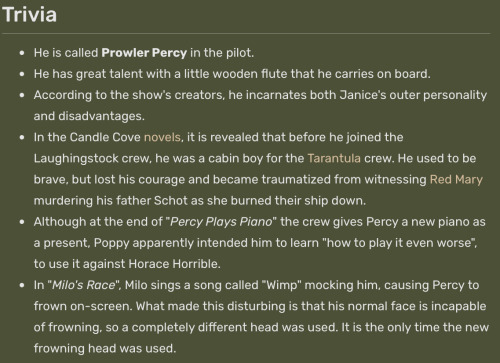Click the bullet before "He is called"
This screenshot has width=500, height=363.
[22, 53]
